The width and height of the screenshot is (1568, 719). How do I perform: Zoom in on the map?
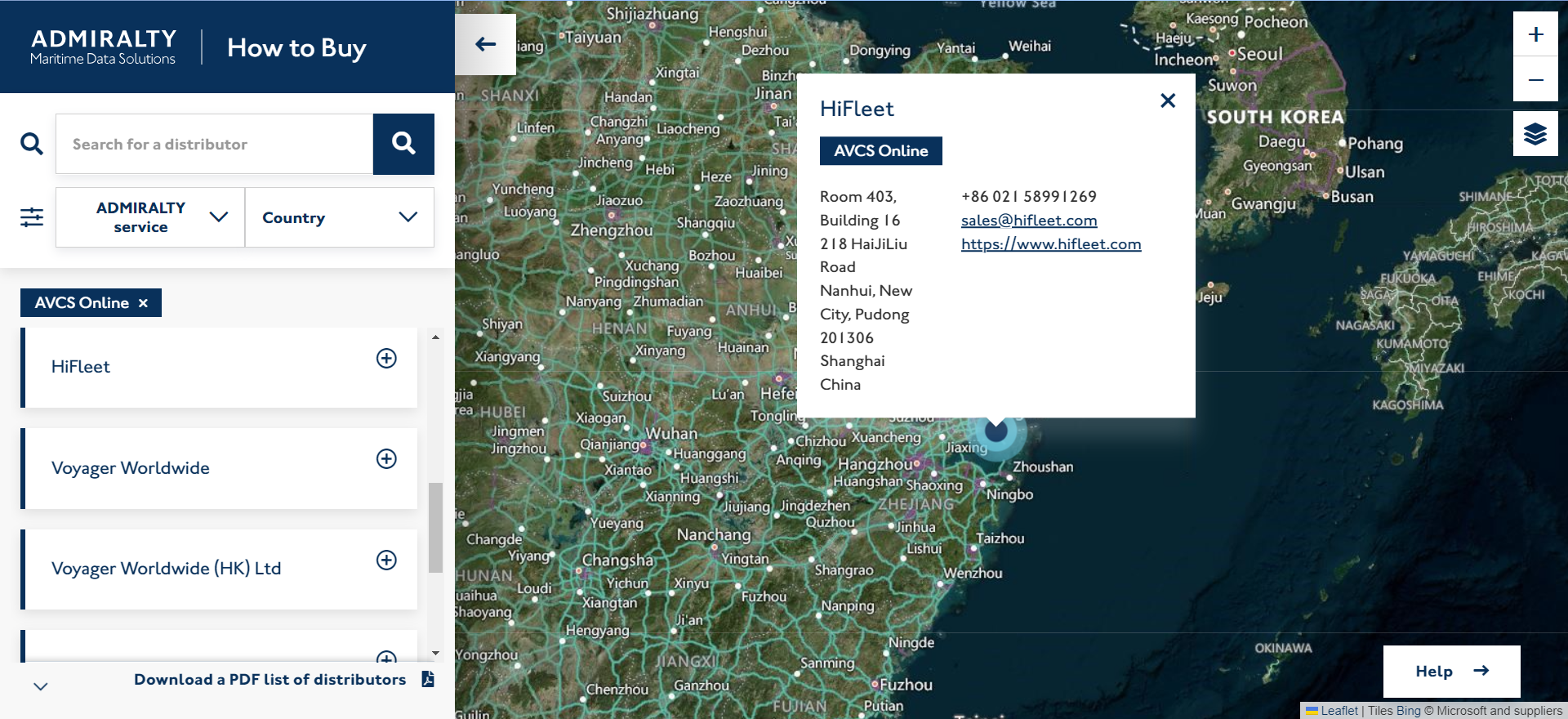[1535, 34]
